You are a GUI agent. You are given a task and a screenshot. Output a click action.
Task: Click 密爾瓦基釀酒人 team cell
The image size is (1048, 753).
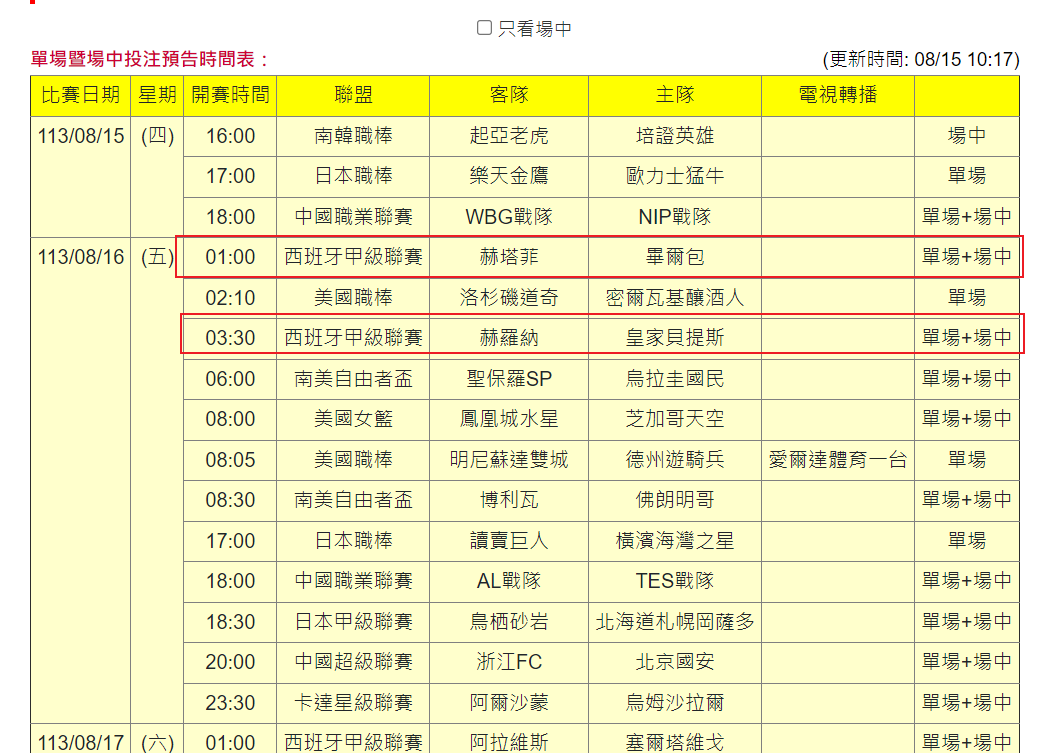675,298
